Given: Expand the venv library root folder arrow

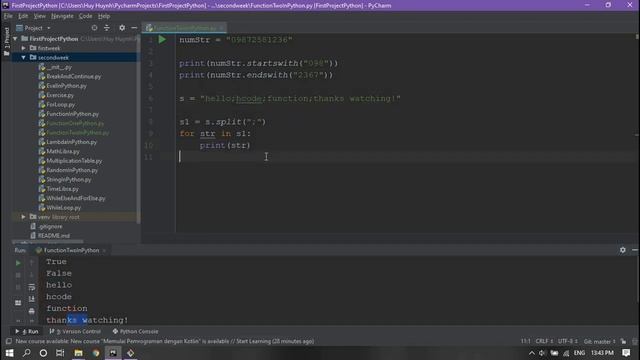Looking at the screenshot, I should [x=24, y=217].
